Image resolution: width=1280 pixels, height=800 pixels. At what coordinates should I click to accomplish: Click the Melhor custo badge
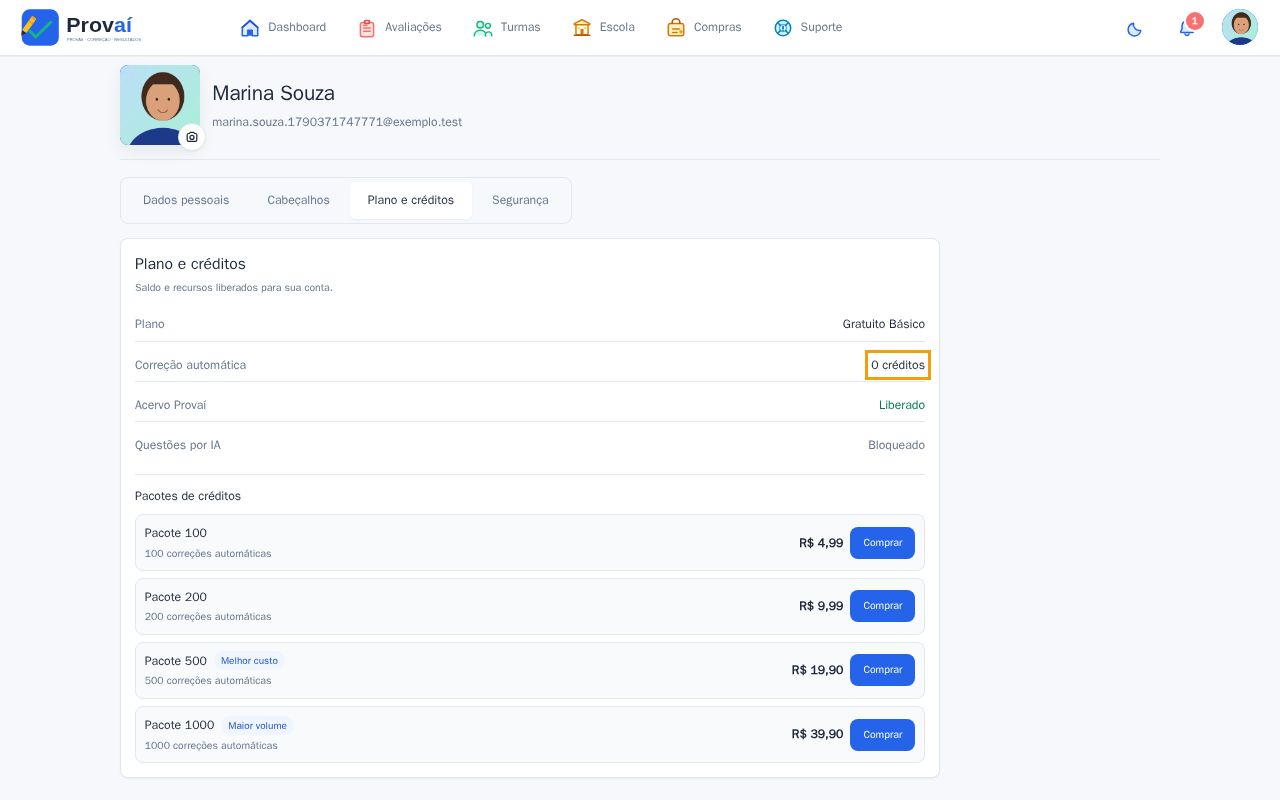tap(249, 661)
